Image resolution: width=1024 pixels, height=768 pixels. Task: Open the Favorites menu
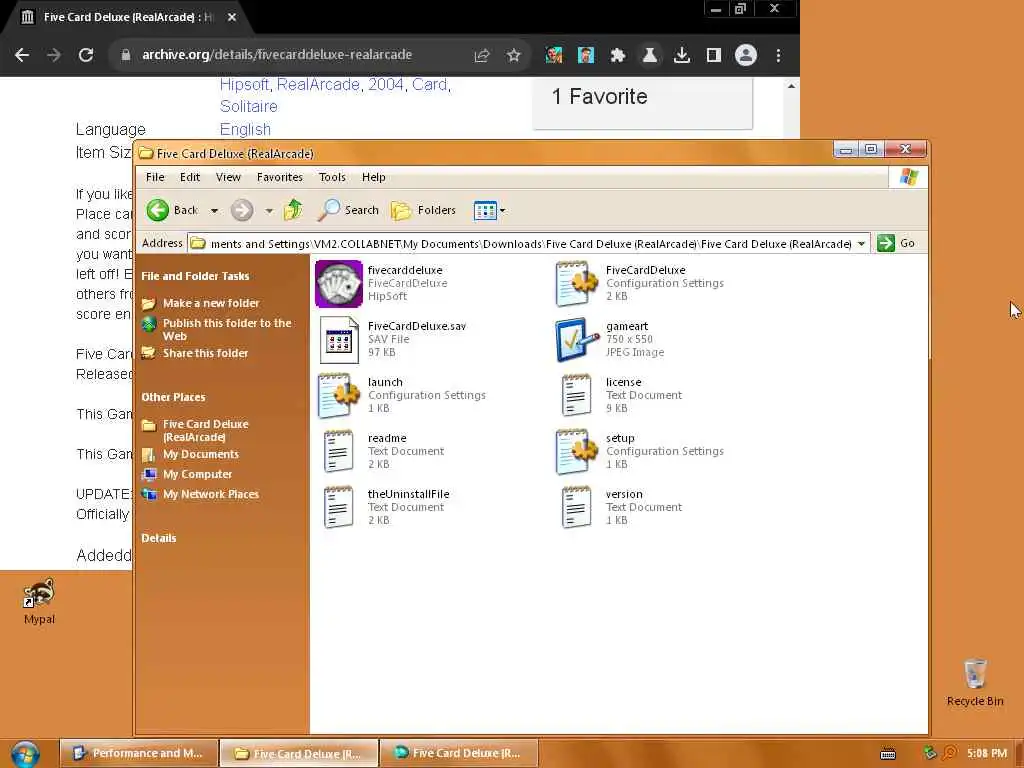280,177
